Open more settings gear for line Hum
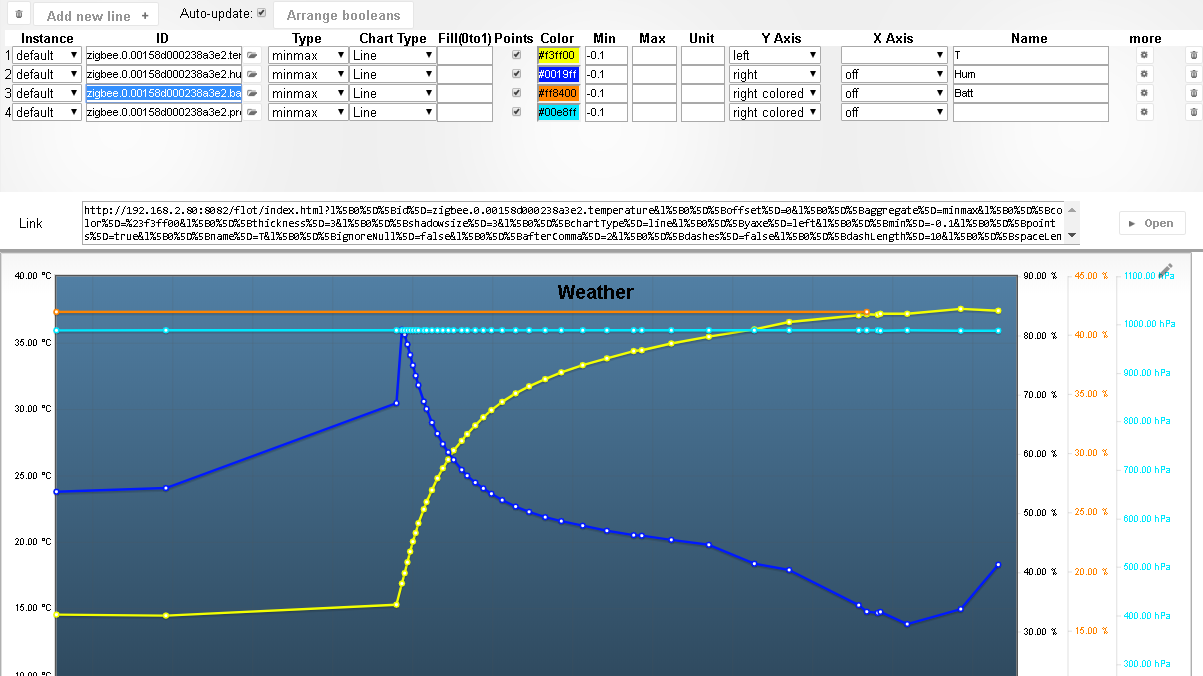 1145,74
